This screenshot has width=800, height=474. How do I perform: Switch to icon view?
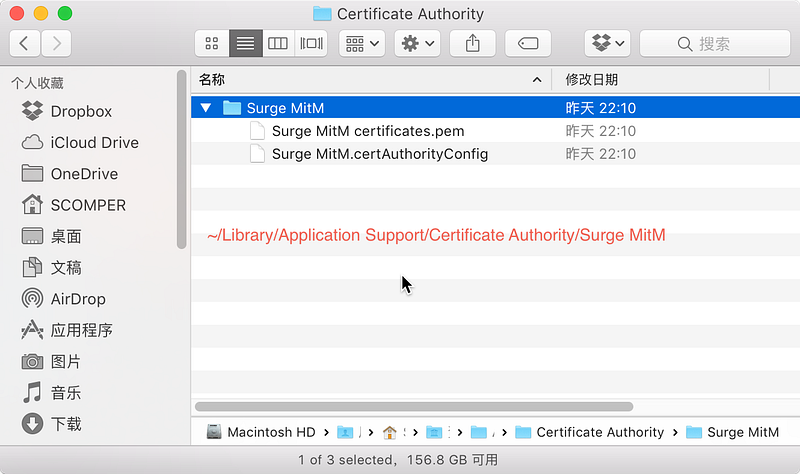point(212,43)
